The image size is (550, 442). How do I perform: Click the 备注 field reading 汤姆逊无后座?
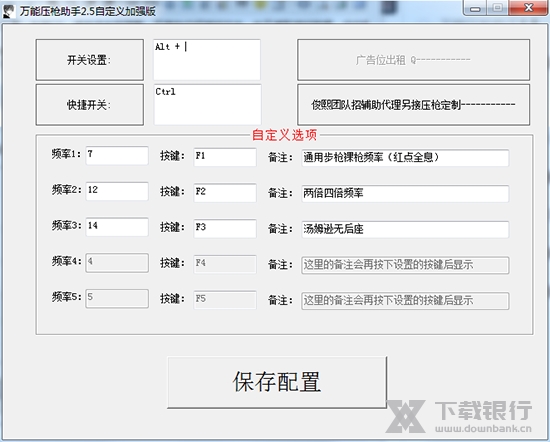(405, 229)
